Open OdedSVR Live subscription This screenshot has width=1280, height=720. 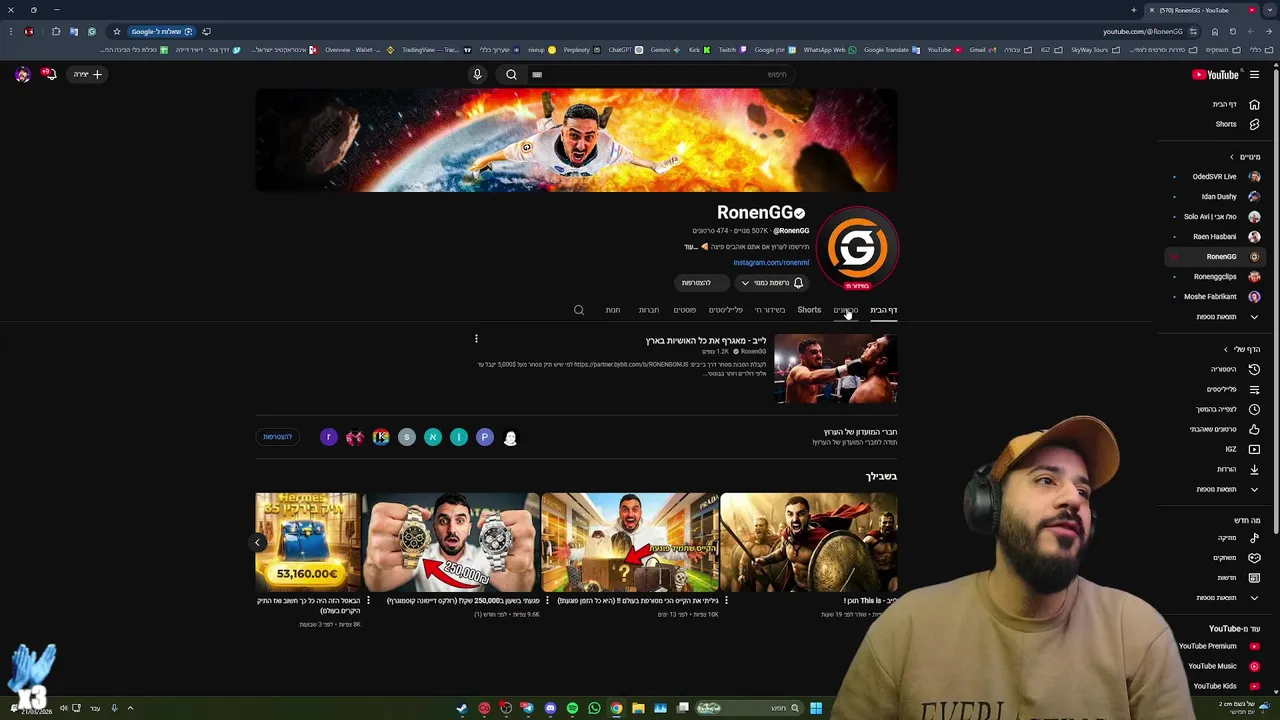tap(1217, 176)
